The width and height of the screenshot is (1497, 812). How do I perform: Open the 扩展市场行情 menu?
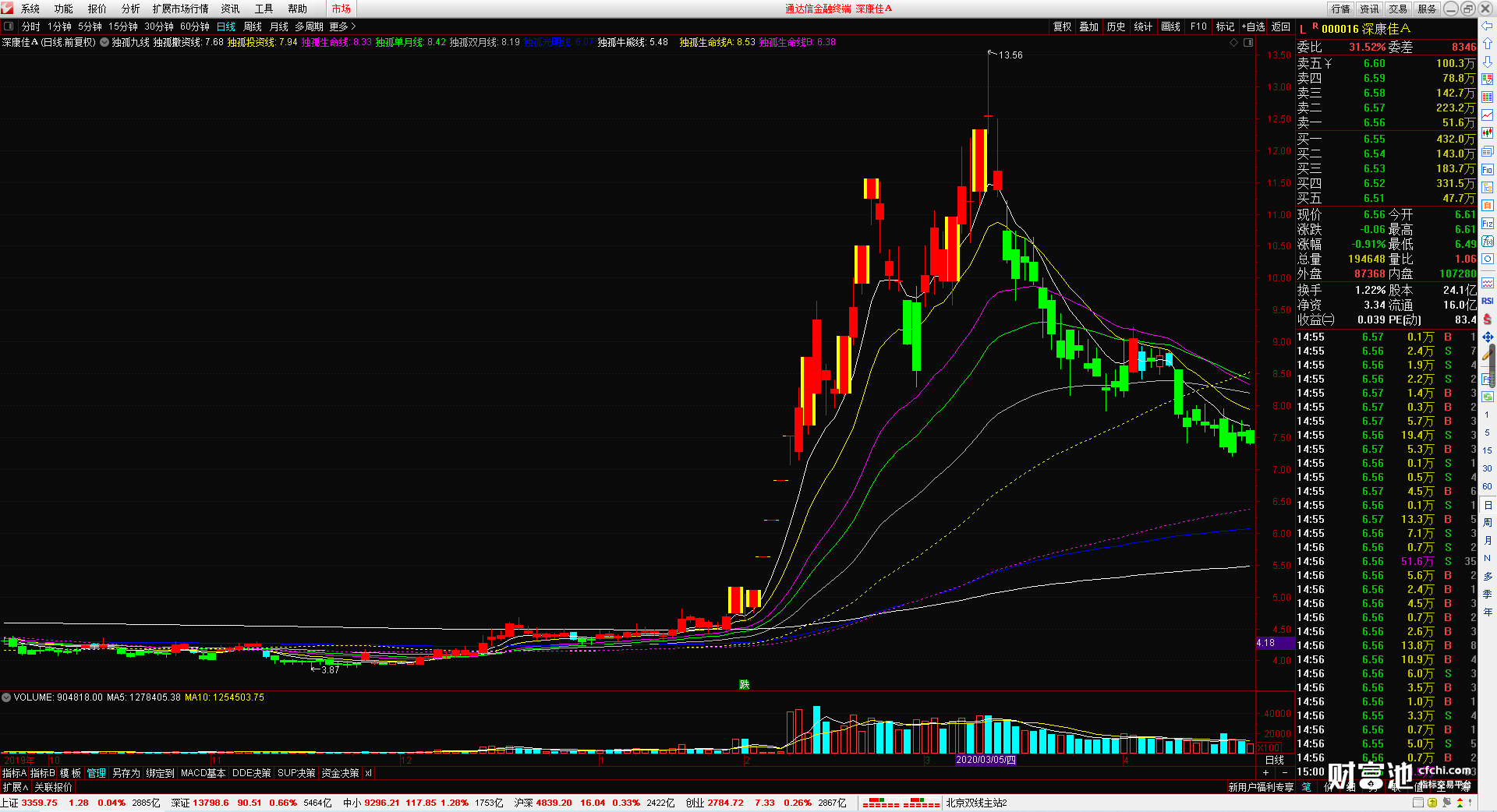pos(181,9)
